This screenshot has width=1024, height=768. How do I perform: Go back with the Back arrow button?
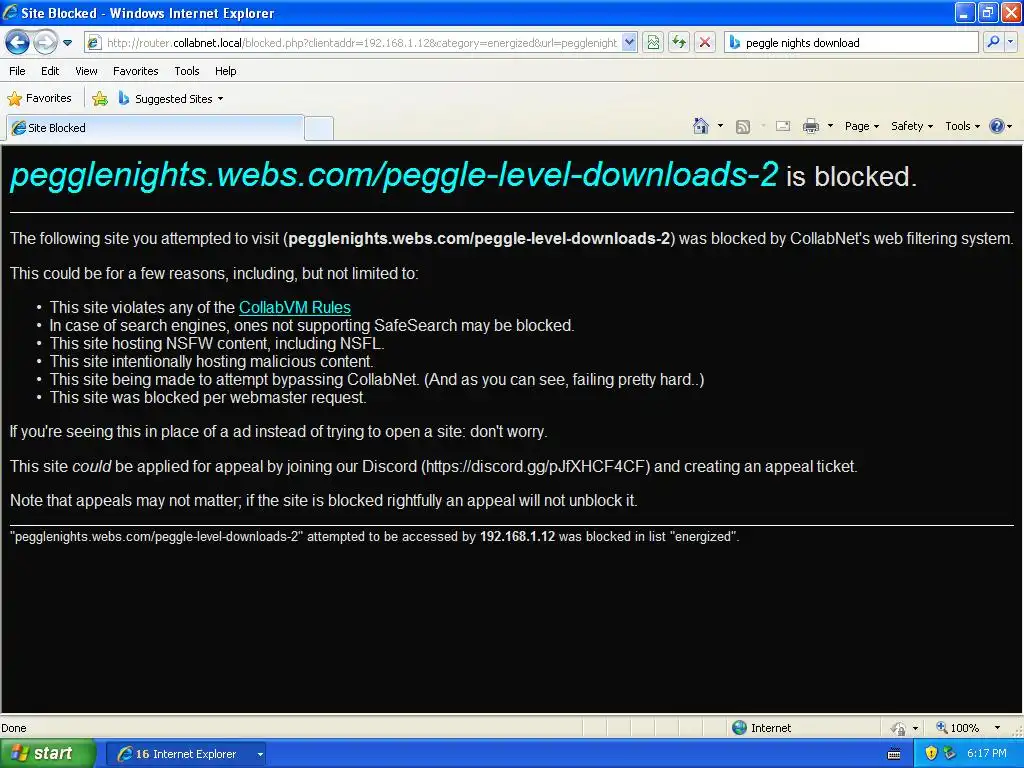pyautogui.click(x=18, y=43)
